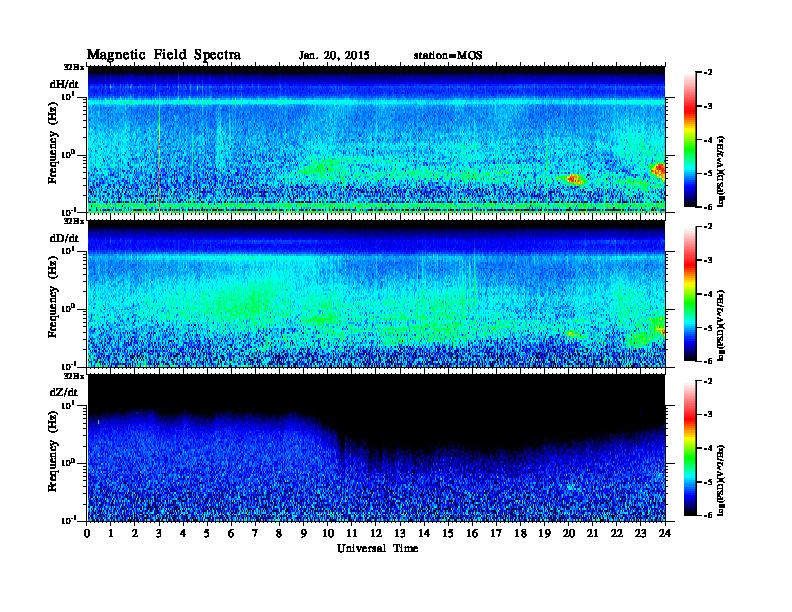This screenshot has width=792, height=612.
Task: Click the dZ/dt spectrogram plot area
Action: pyautogui.click(x=376, y=448)
